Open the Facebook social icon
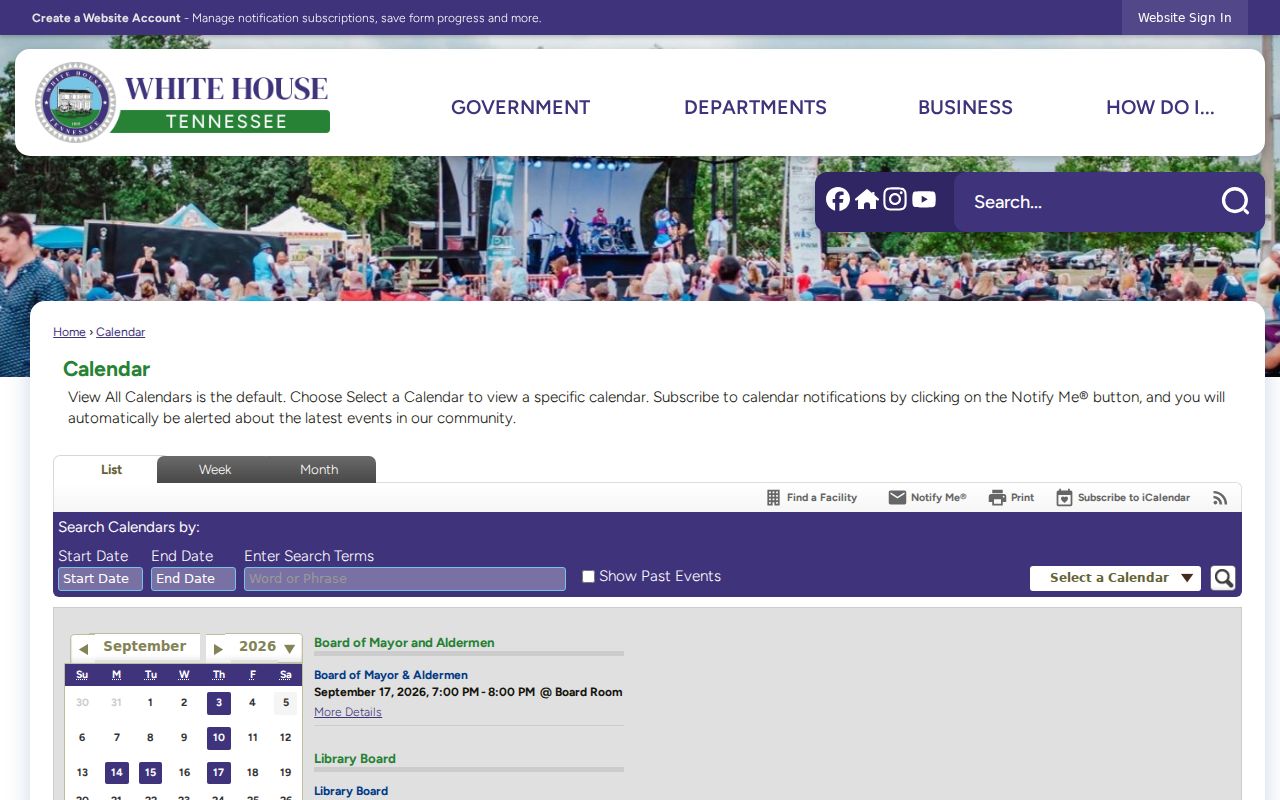 [838, 200]
